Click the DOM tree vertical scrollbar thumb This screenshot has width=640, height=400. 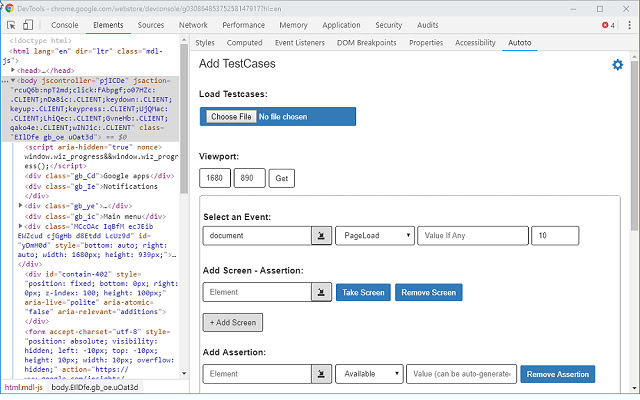point(184,119)
